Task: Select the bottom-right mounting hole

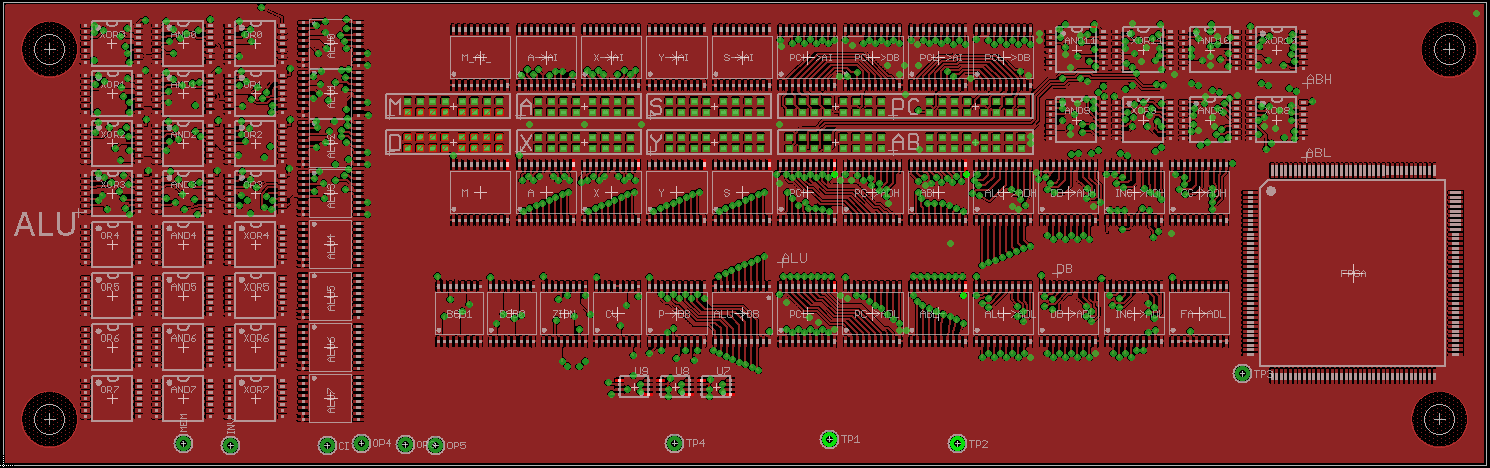Action: [1438, 420]
